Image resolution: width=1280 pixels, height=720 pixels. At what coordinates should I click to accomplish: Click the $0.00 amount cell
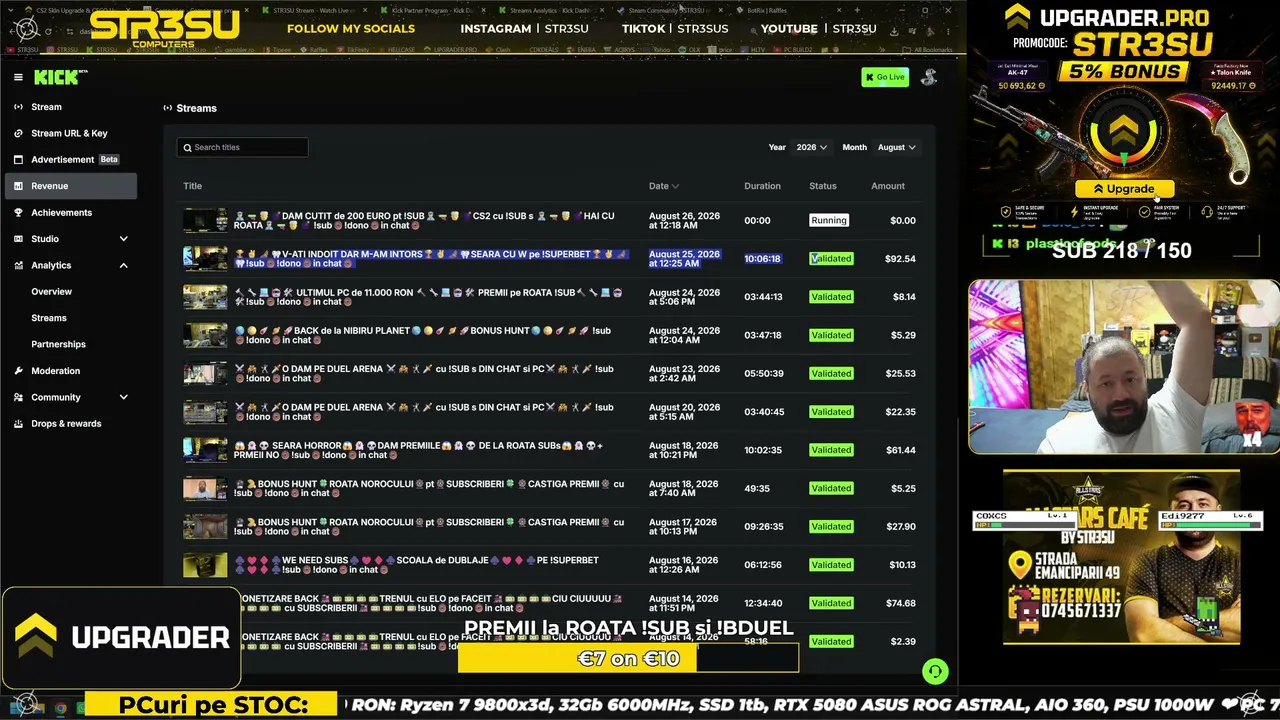tap(903, 220)
